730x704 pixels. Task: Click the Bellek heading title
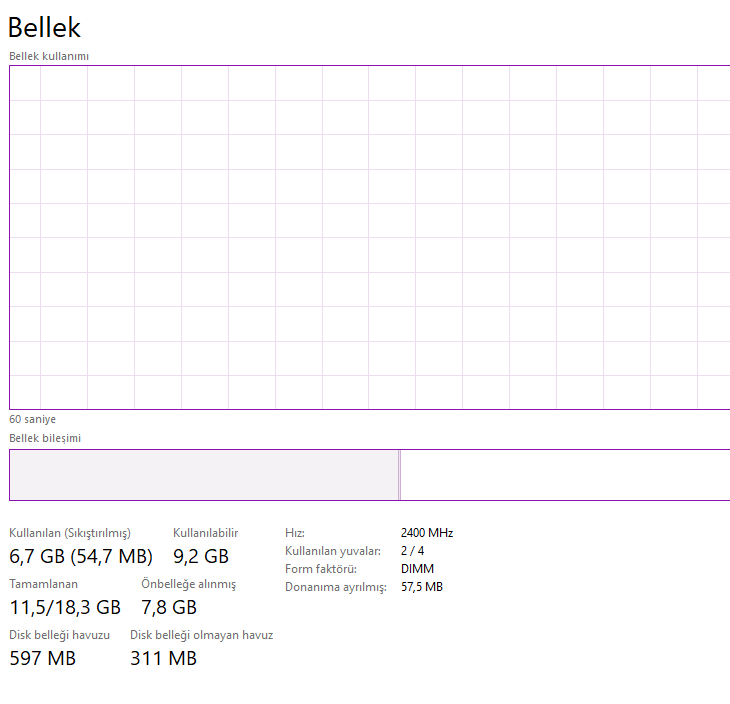point(44,28)
